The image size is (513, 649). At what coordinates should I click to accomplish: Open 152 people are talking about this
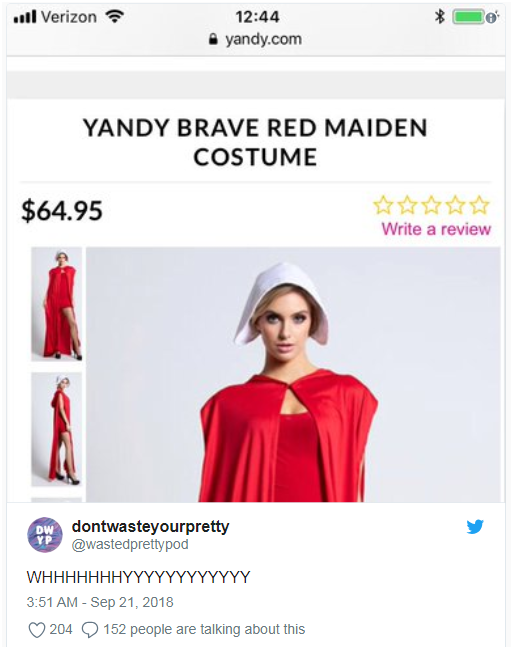pos(204,629)
